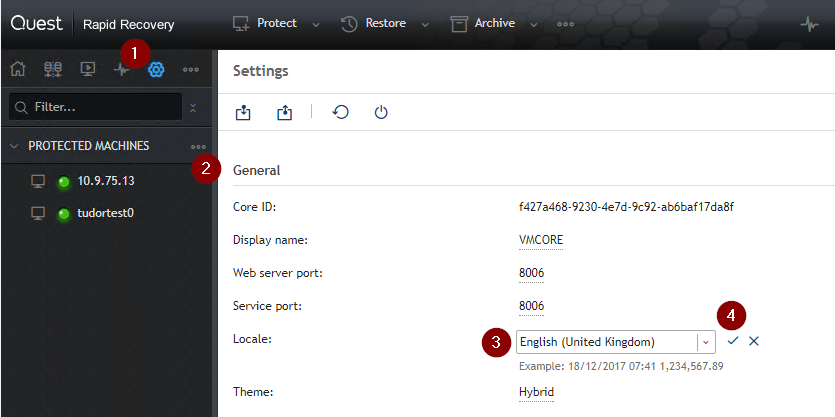The image size is (835, 417).
Task: Confirm locale change with checkmark
Action: pos(733,341)
